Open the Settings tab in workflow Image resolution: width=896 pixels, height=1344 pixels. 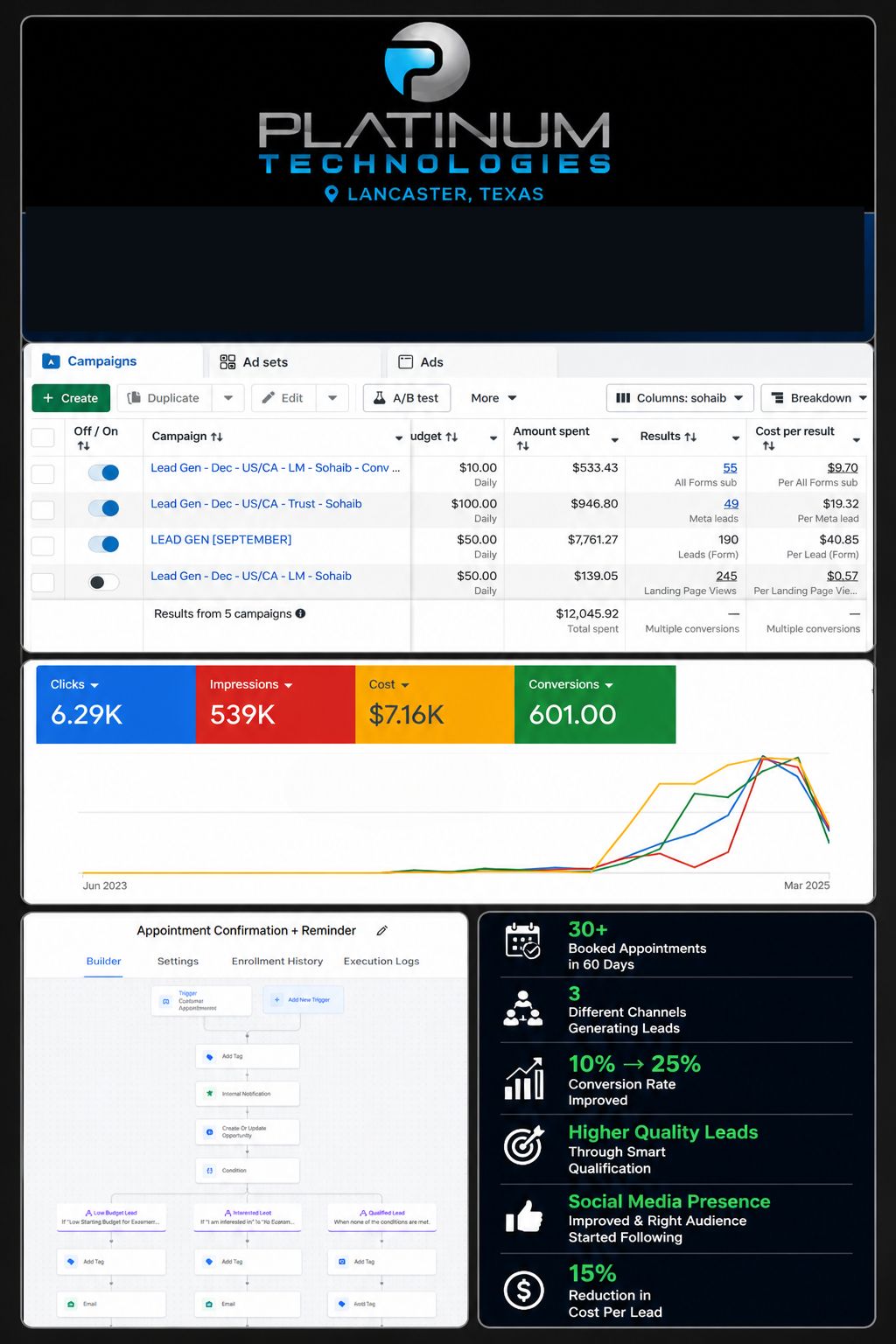coord(178,961)
